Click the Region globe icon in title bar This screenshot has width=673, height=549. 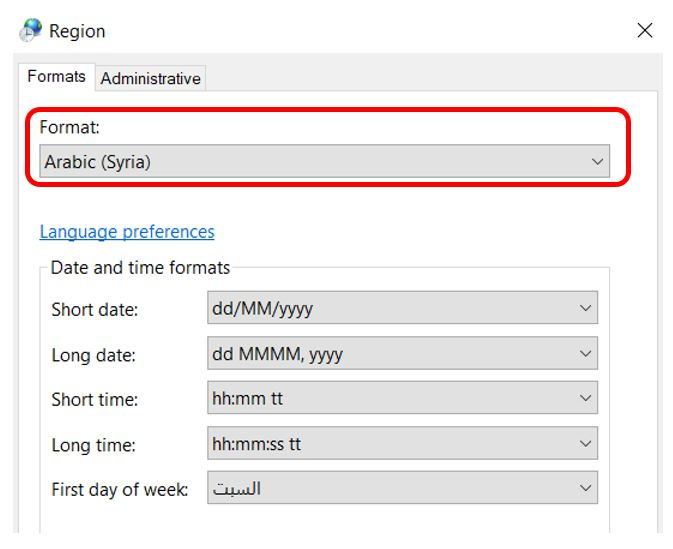click(x=31, y=30)
